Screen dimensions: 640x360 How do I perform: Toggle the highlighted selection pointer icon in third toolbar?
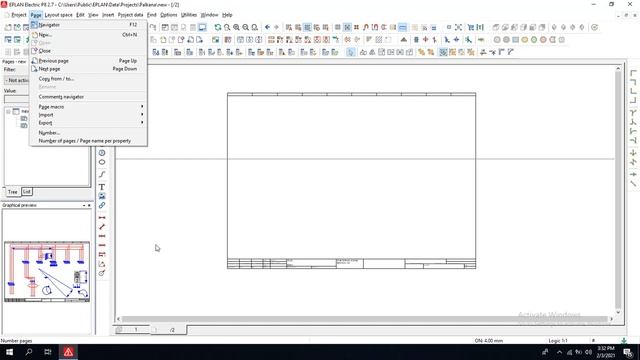(351, 52)
